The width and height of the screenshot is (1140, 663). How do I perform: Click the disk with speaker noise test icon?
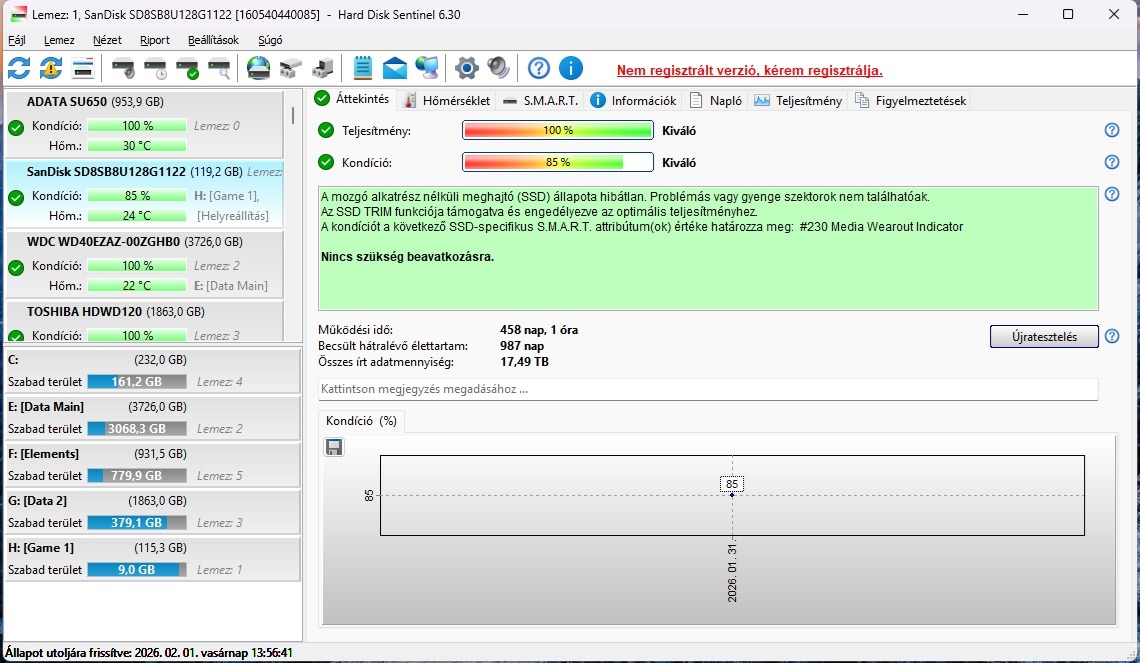123,68
